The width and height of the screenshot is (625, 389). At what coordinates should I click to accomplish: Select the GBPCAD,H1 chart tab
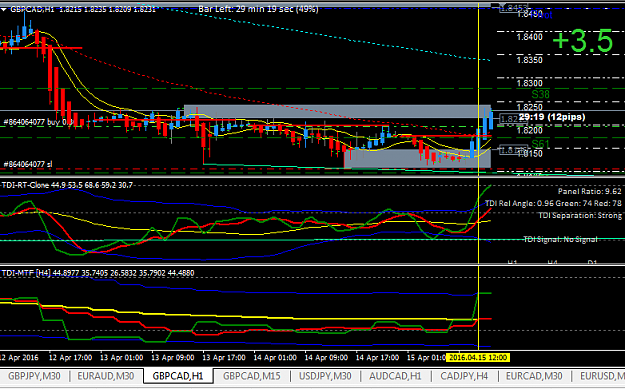point(178,376)
